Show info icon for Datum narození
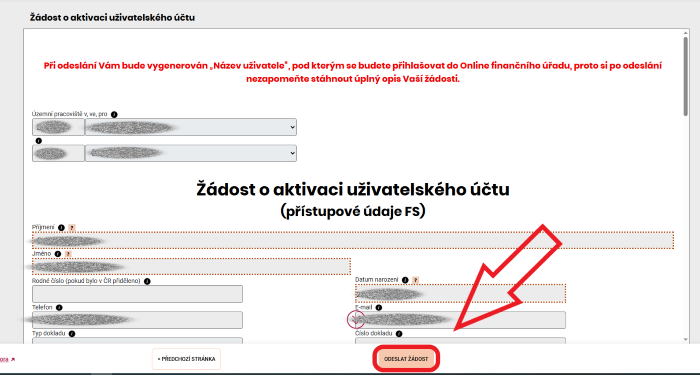700x375 pixels. coord(405,280)
